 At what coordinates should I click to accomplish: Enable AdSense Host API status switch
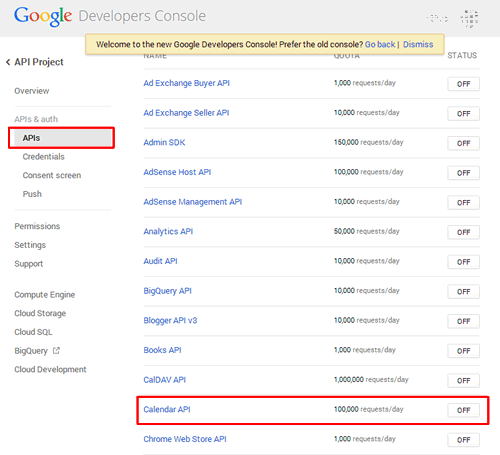[463, 173]
